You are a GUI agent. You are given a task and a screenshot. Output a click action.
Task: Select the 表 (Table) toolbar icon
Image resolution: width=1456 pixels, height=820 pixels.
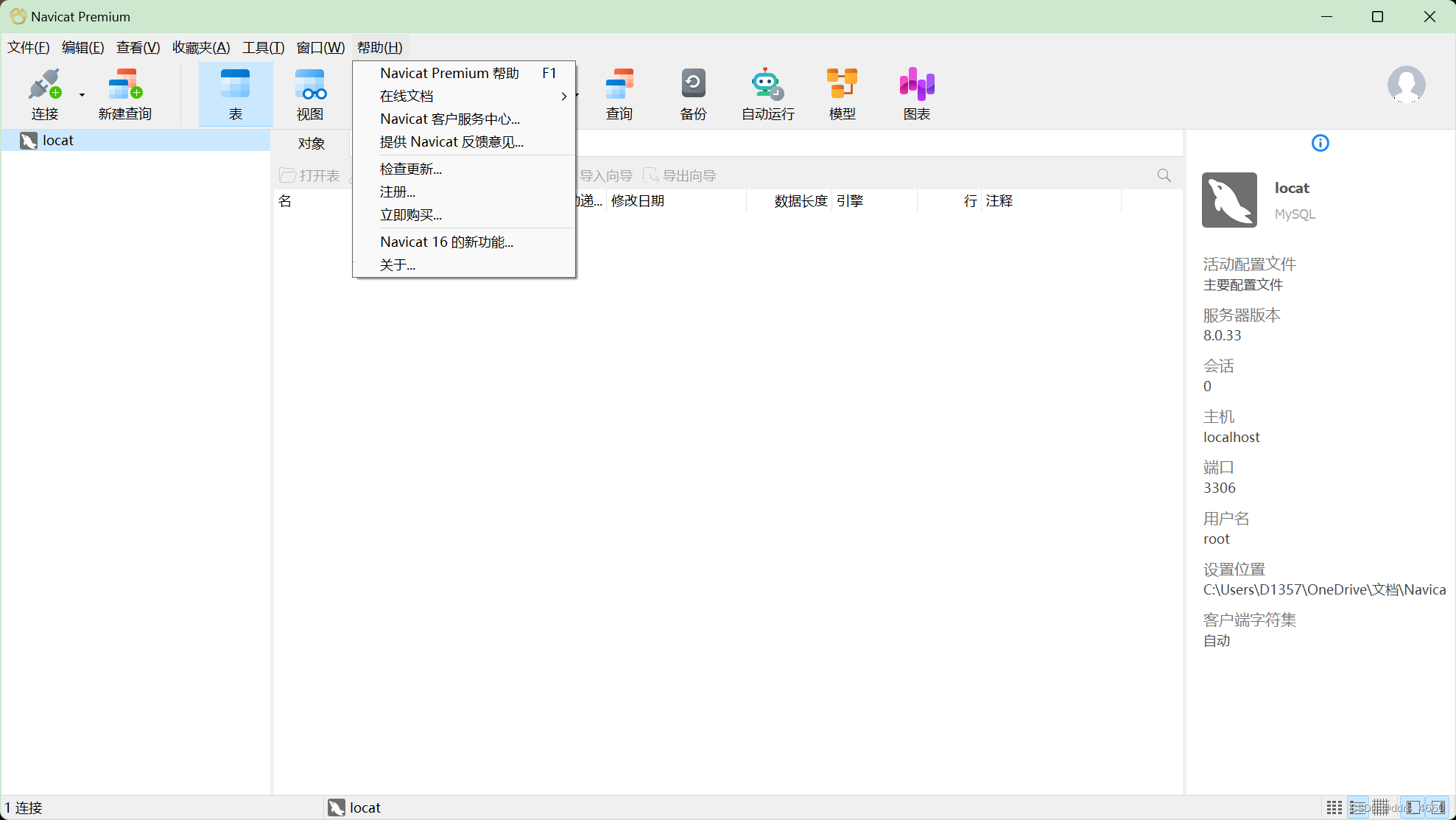pos(236,94)
